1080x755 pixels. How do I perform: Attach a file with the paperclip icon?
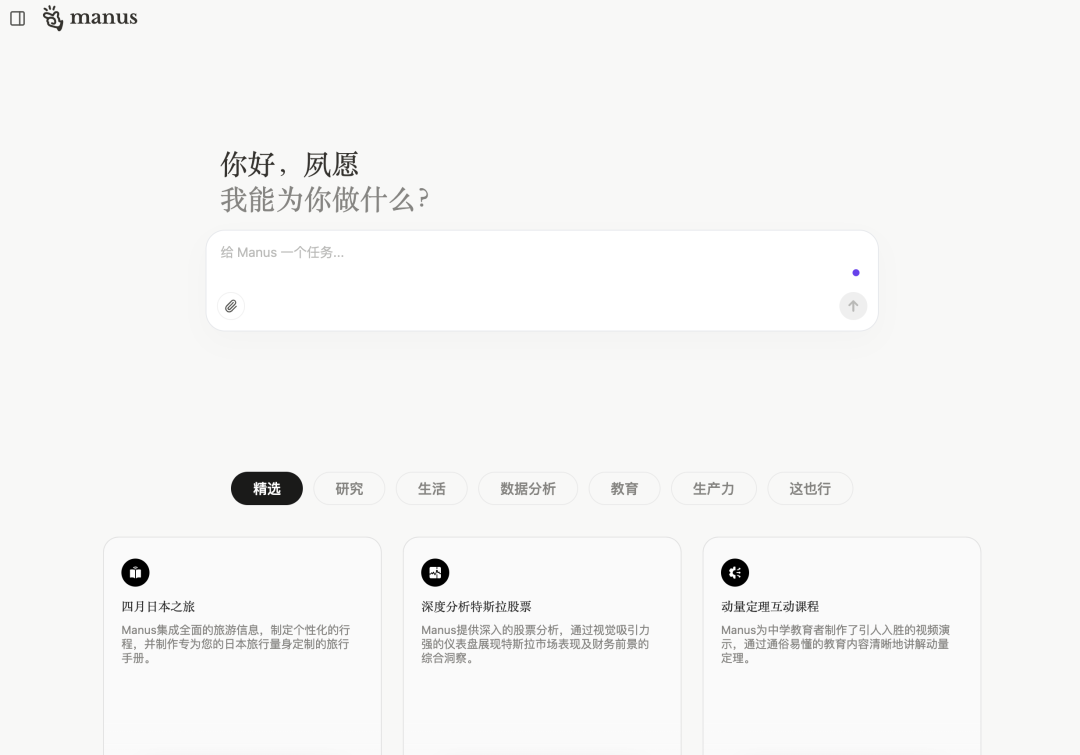[231, 306]
